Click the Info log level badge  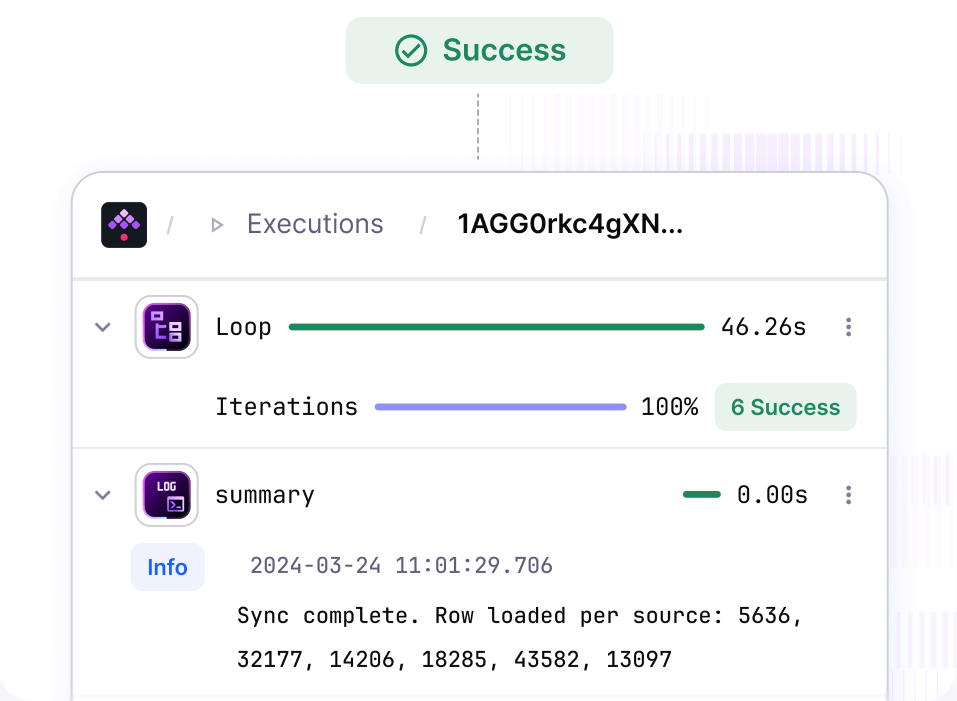167,567
